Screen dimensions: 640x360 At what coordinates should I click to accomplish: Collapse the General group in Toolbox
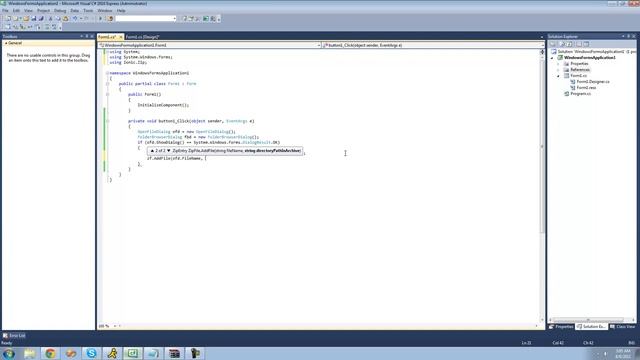[x=6, y=43]
